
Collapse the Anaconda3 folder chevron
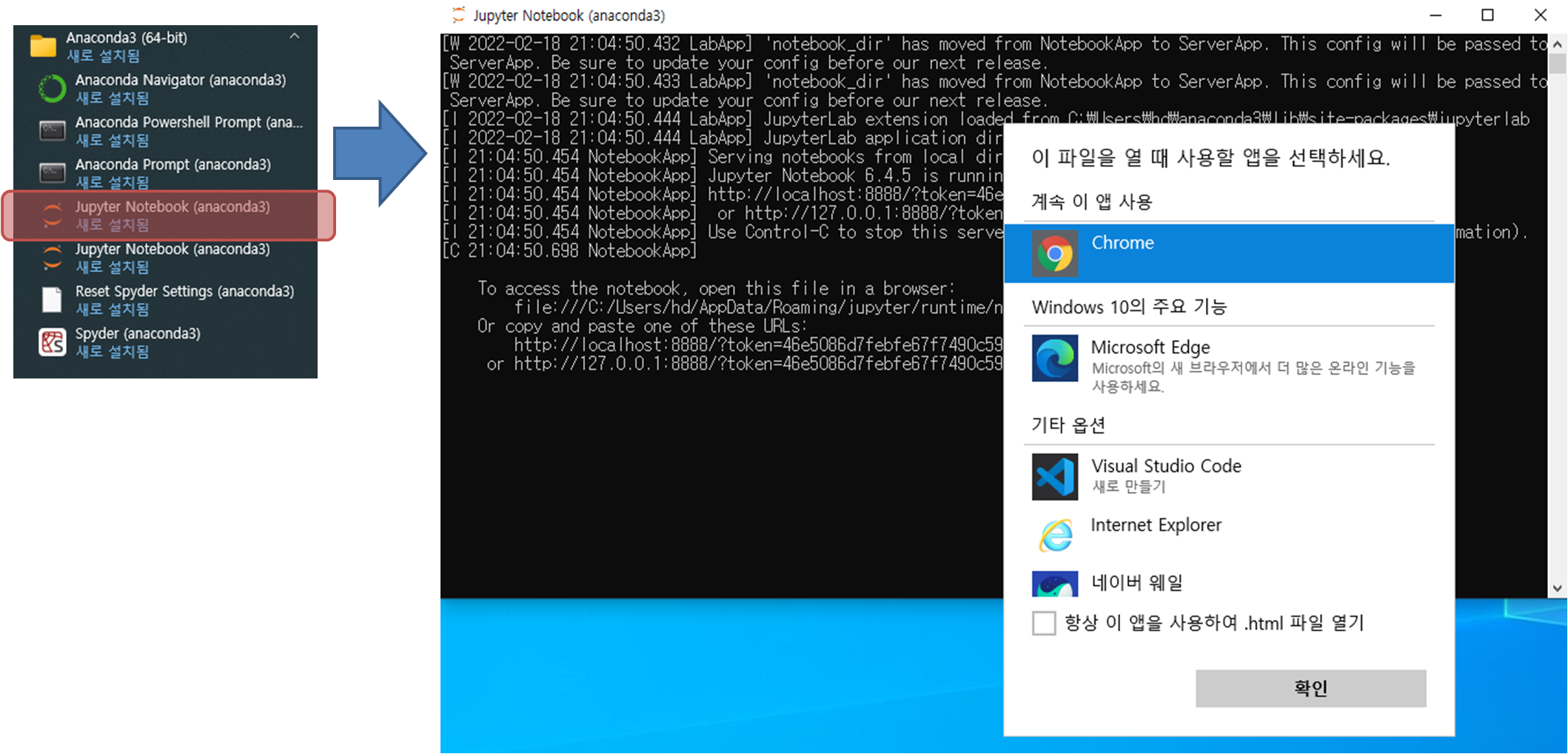(295, 36)
